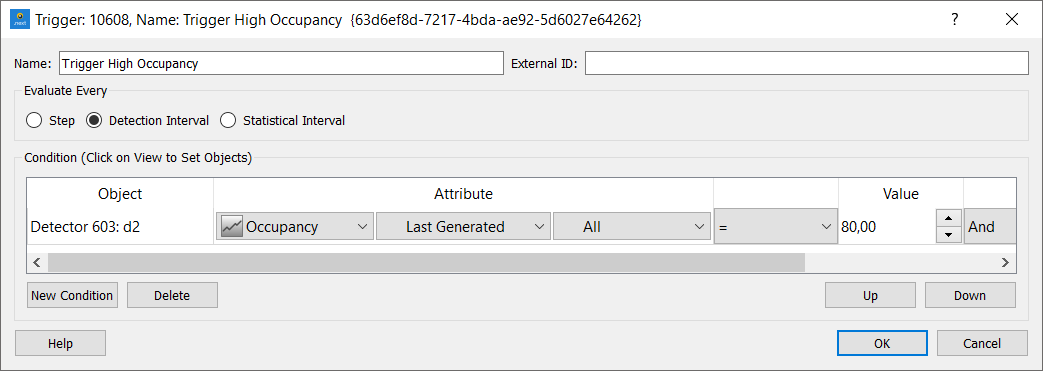Image resolution: width=1043 pixels, height=371 pixels.
Task: Increase the value with up spinner arrow
Action: [949, 218]
